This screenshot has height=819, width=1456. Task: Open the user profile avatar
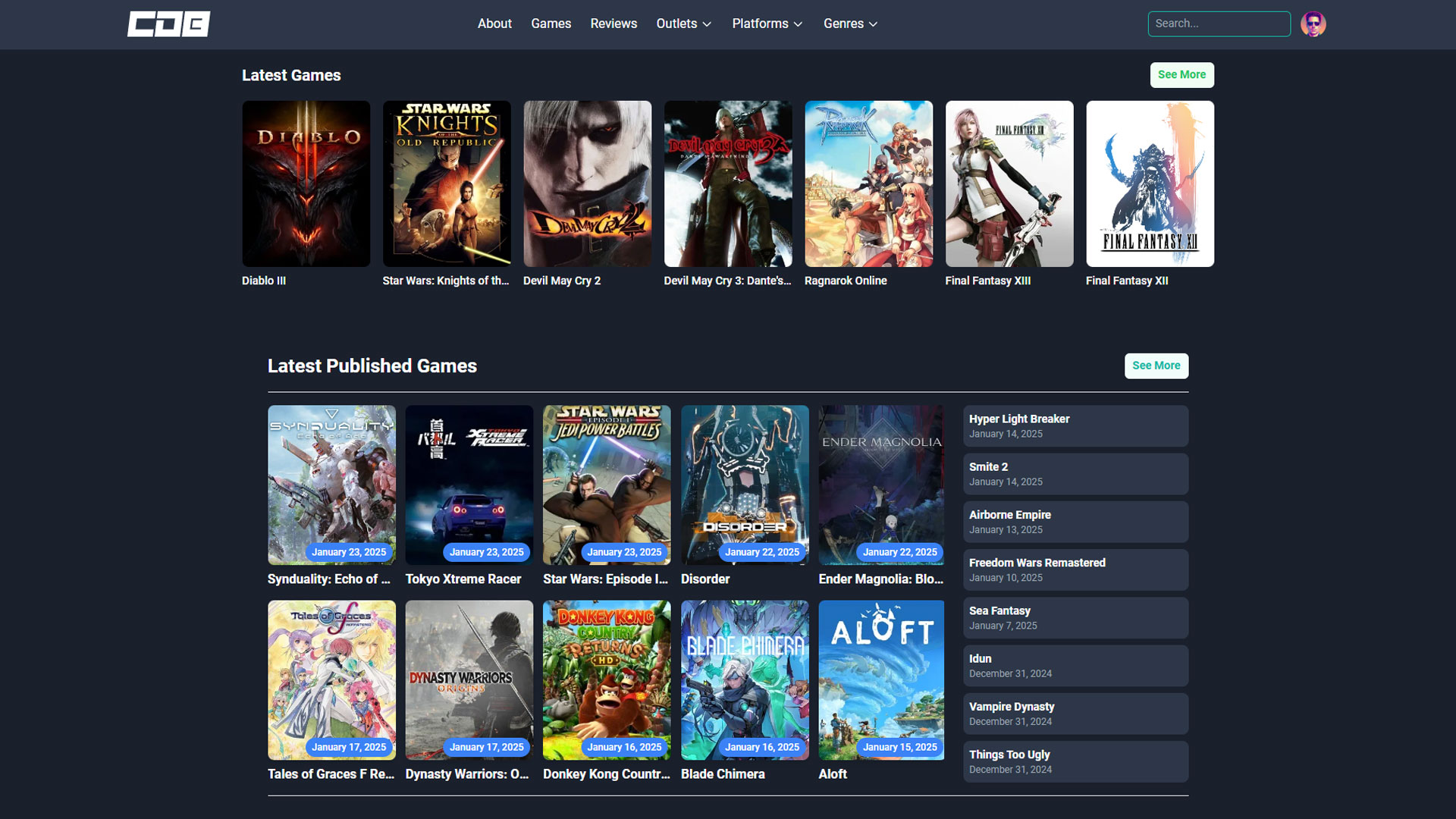point(1313,24)
